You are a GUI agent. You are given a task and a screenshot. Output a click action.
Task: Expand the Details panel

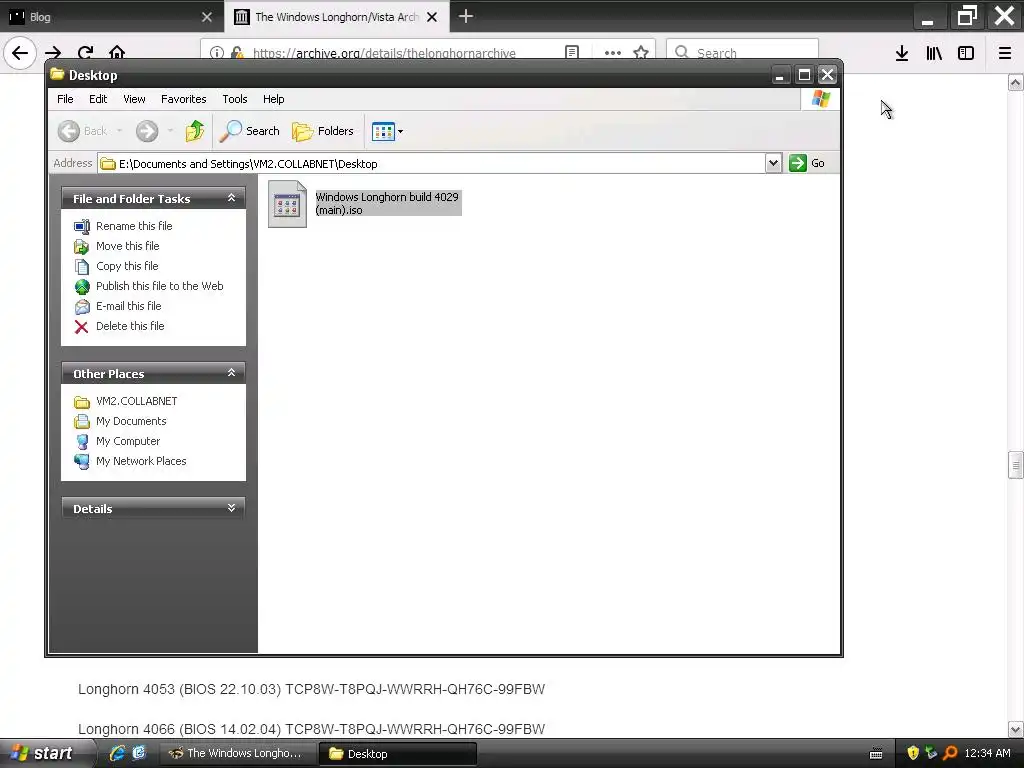(x=231, y=508)
